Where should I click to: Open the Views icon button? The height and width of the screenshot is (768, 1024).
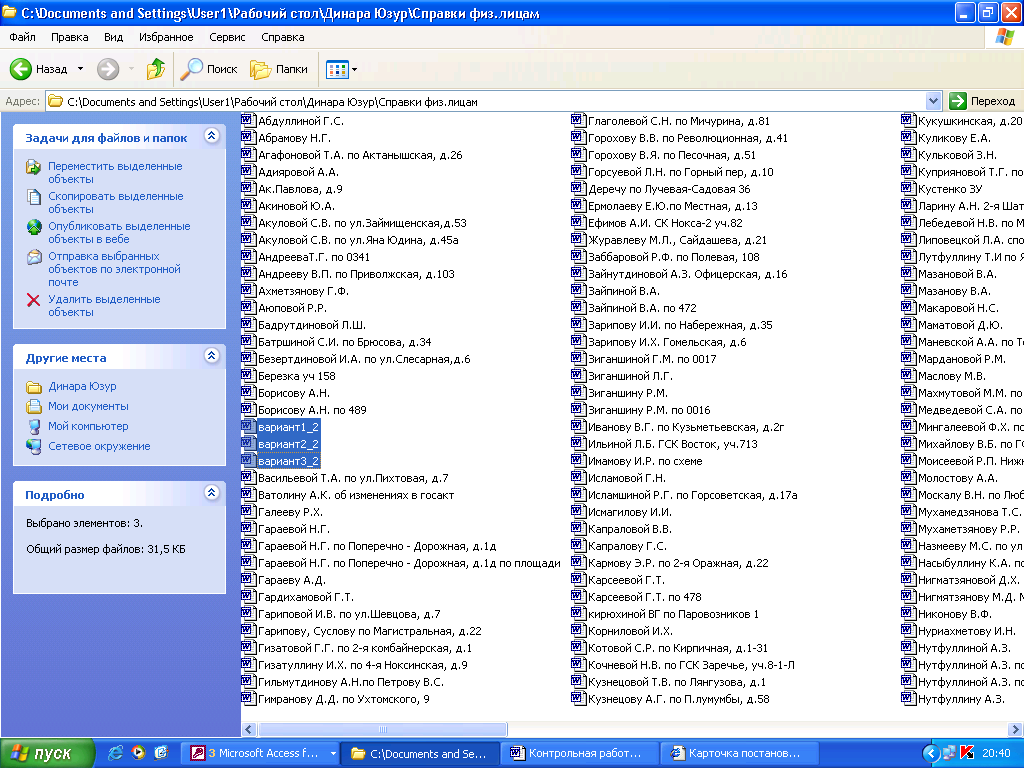point(337,69)
